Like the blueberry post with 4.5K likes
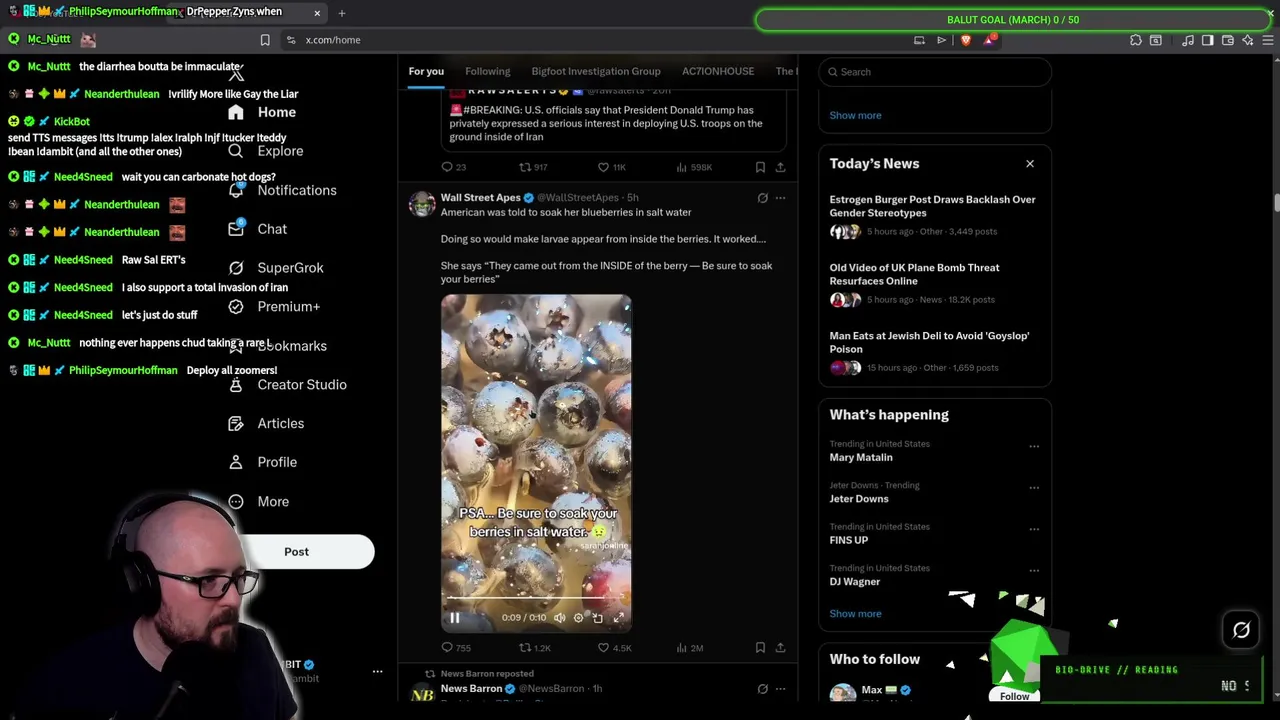 (x=614, y=648)
